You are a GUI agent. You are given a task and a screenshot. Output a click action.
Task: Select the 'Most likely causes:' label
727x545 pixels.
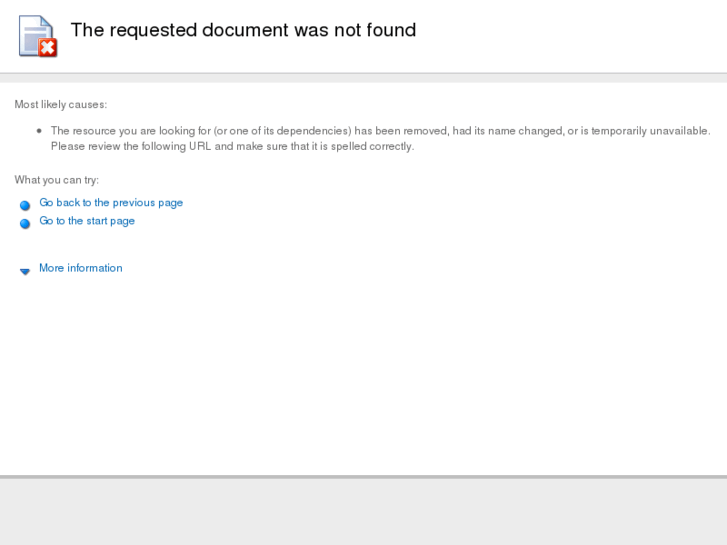(x=60, y=105)
